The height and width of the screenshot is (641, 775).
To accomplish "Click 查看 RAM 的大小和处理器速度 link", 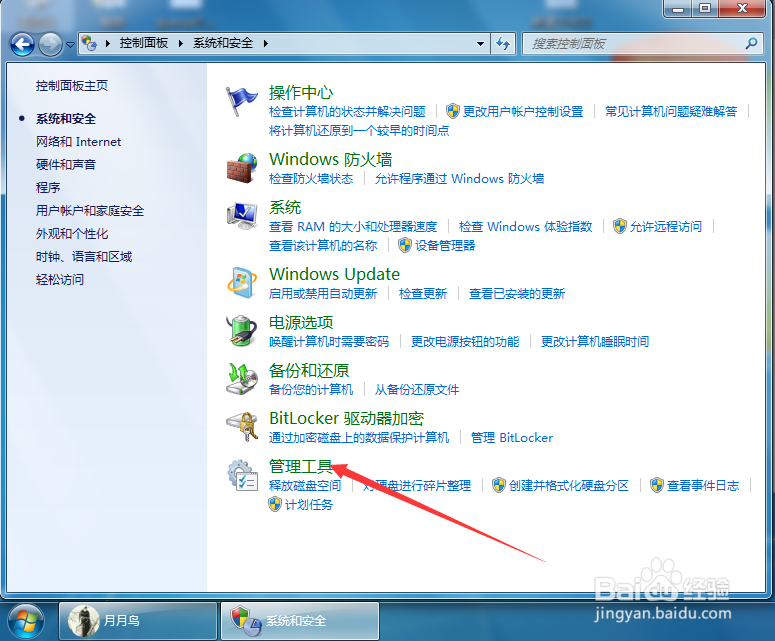I will pyautogui.click(x=353, y=226).
